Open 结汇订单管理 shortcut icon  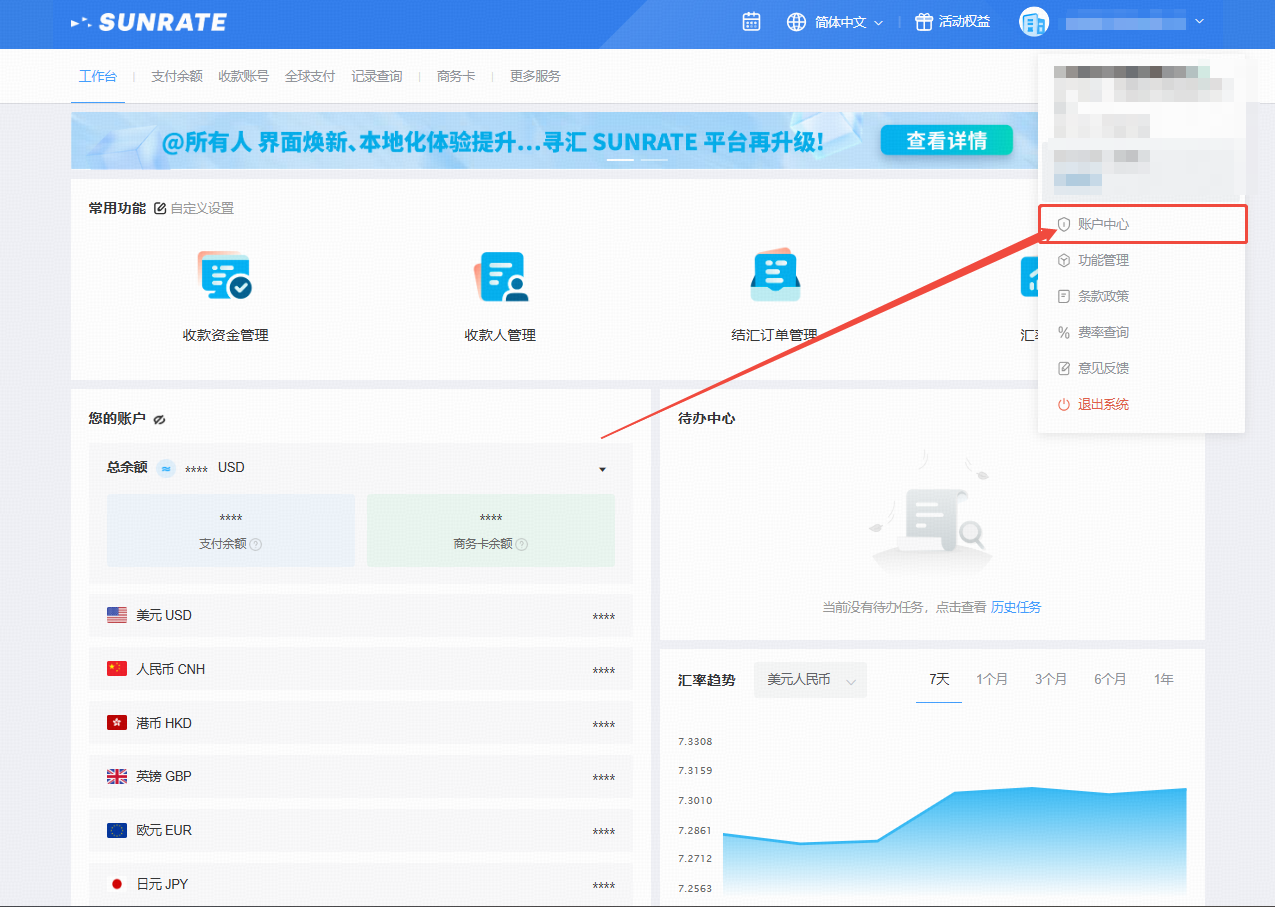click(775, 276)
